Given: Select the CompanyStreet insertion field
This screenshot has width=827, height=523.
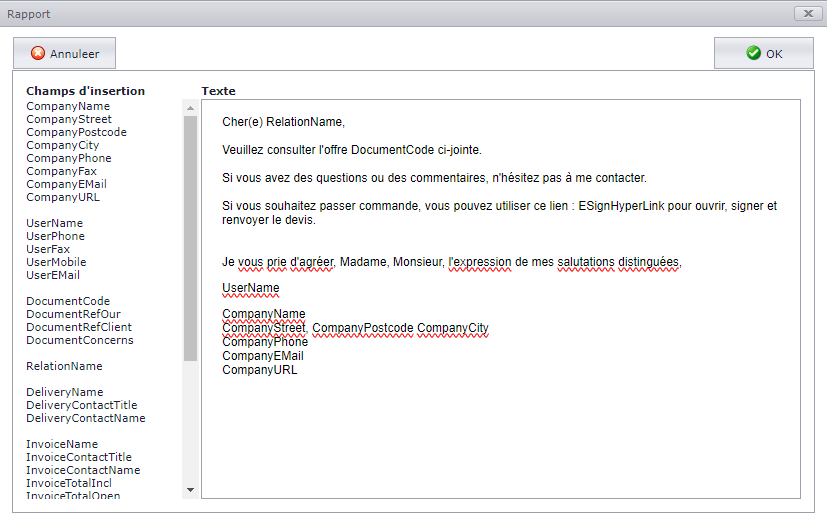Looking at the screenshot, I should (x=69, y=119).
